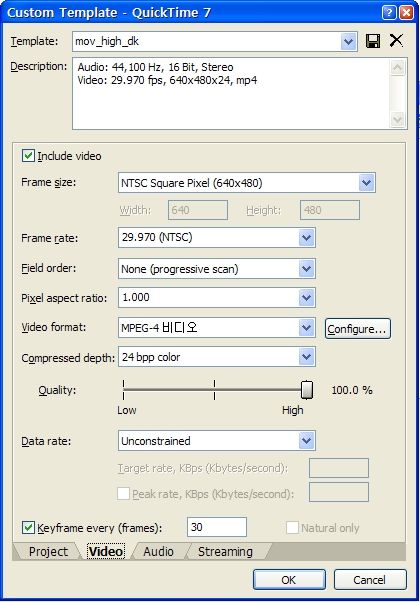420x602 pixels.
Task: Click the 100.0 % quality value
Action: coord(352,390)
